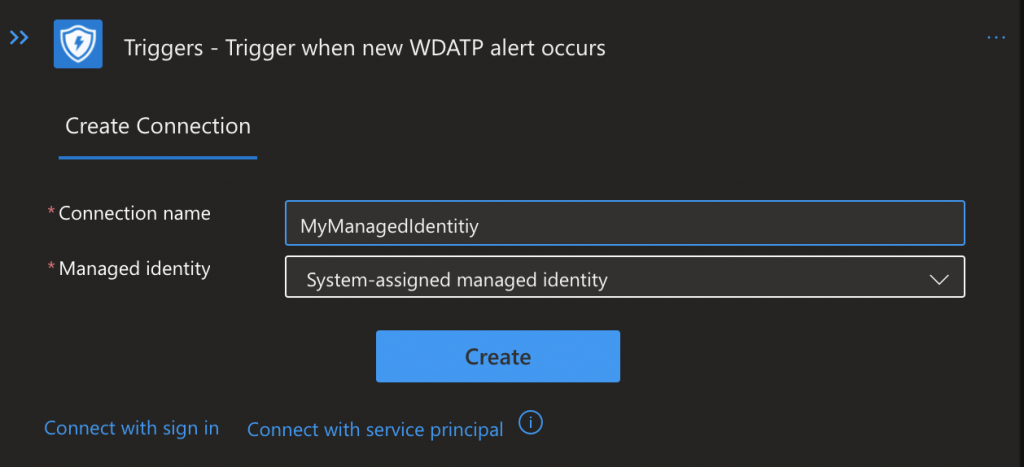Image resolution: width=1024 pixels, height=467 pixels.
Task: Click the trigger title about WDATP alerts
Action: pos(364,47)
